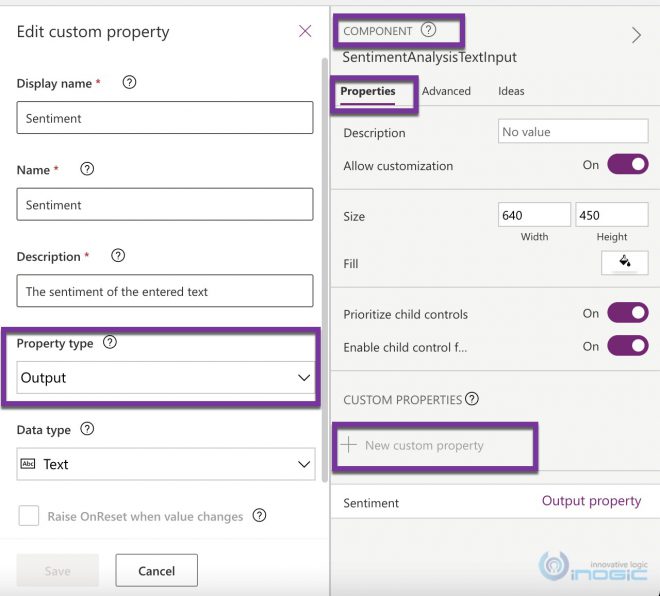Open help icon beside COMPONENT heading
This screenshot has height=596, width=660.
pyautogui.click(x=428, y=30)
